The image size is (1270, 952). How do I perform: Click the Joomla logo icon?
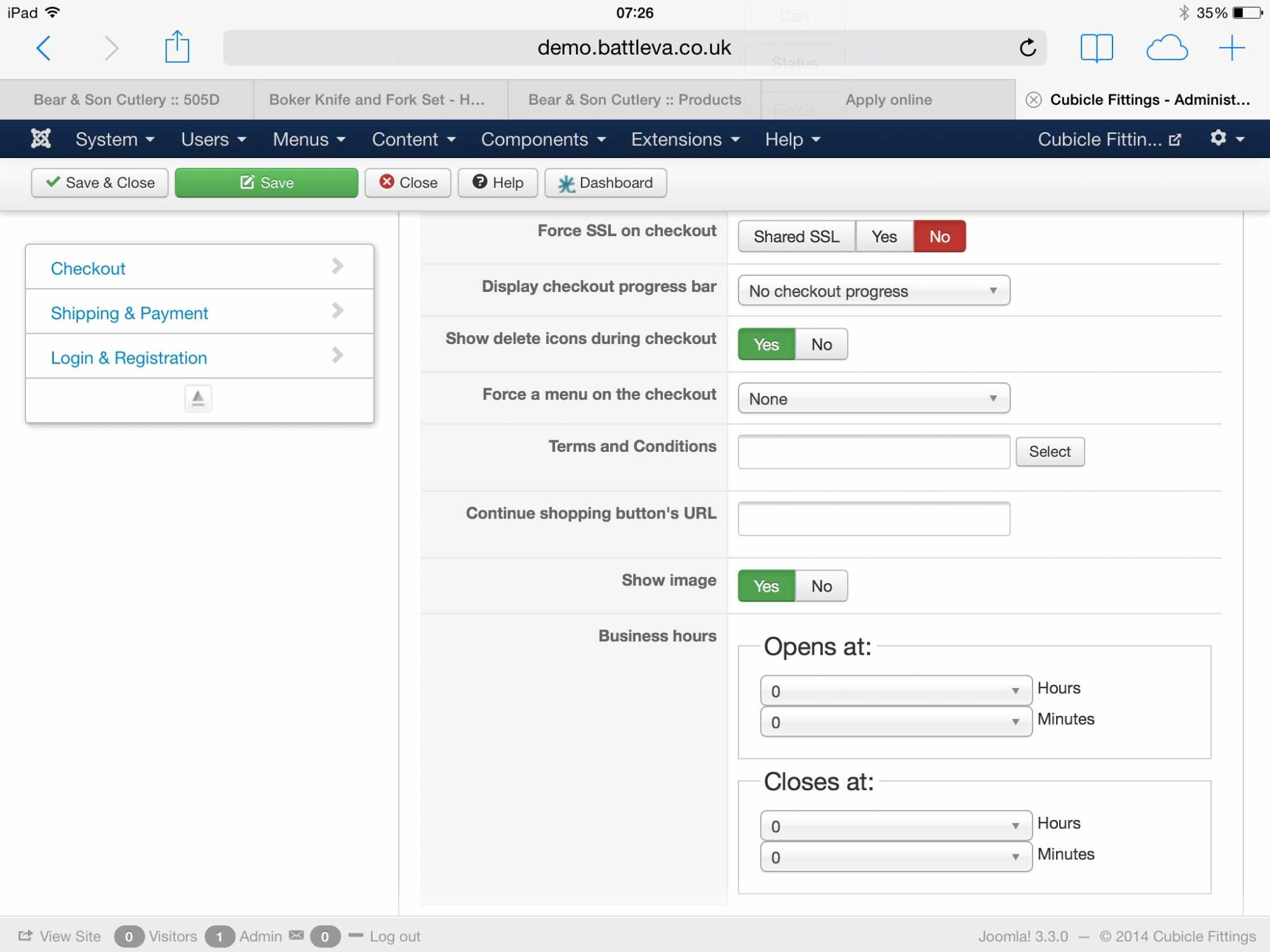41,138
